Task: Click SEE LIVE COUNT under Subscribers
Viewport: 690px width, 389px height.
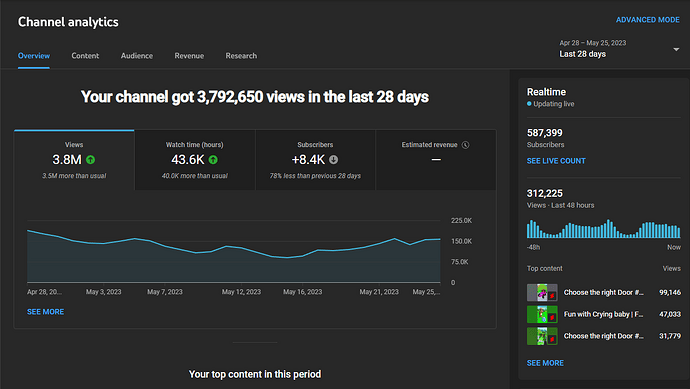Action: 556,161
